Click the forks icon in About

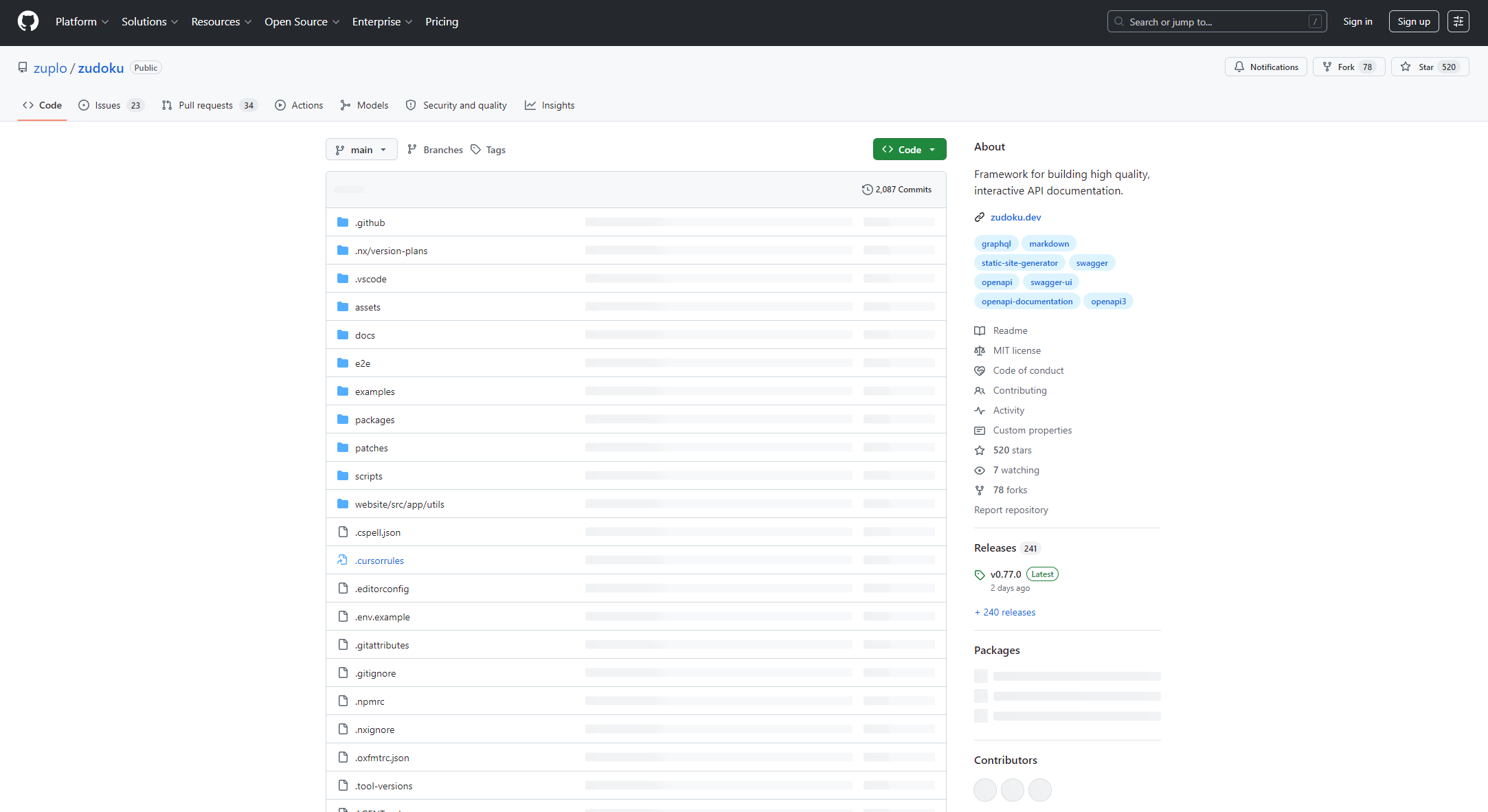980,490
